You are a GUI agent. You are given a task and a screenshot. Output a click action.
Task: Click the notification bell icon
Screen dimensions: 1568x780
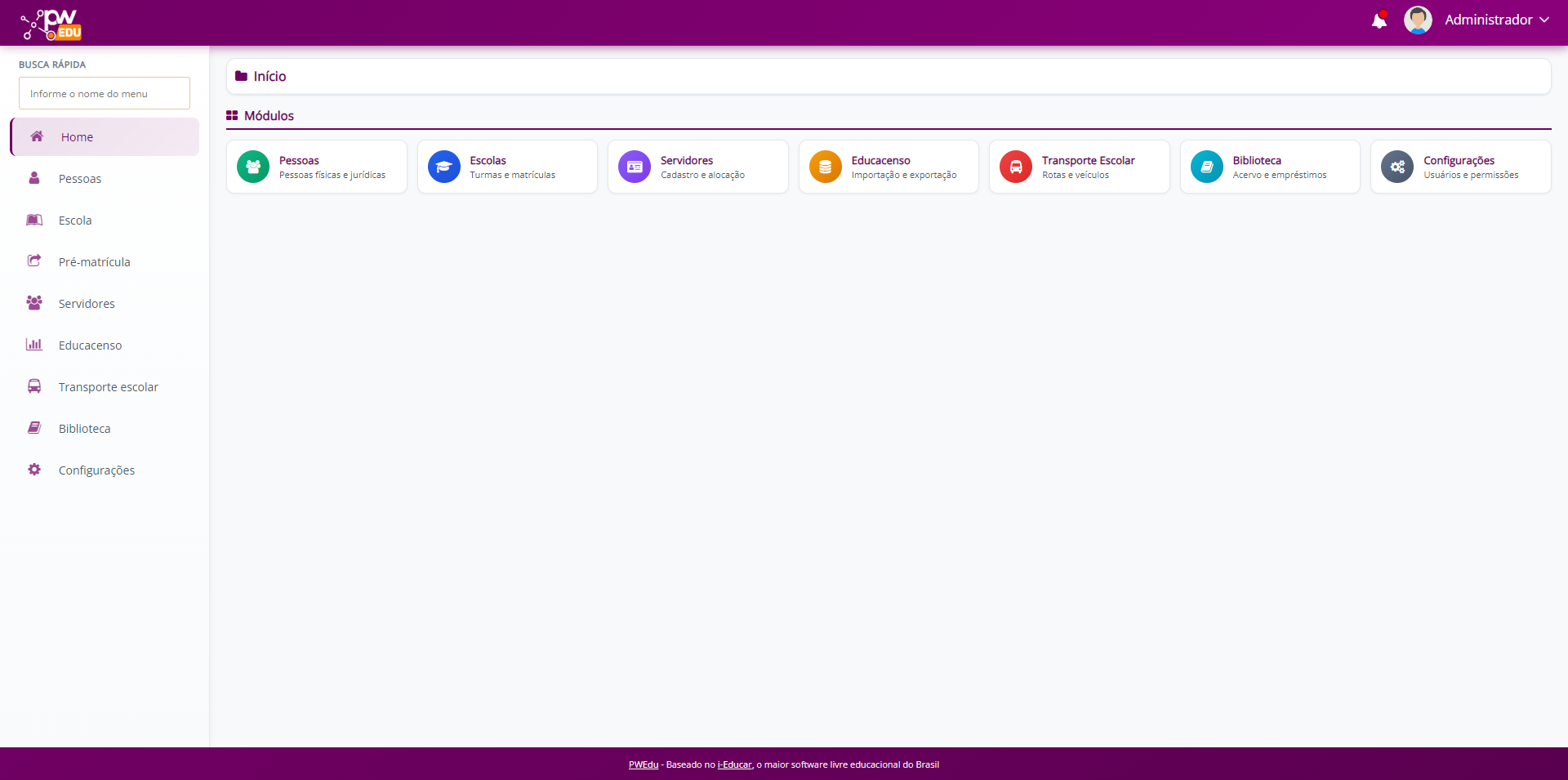pyautogui.click(x=1379, y=20)
